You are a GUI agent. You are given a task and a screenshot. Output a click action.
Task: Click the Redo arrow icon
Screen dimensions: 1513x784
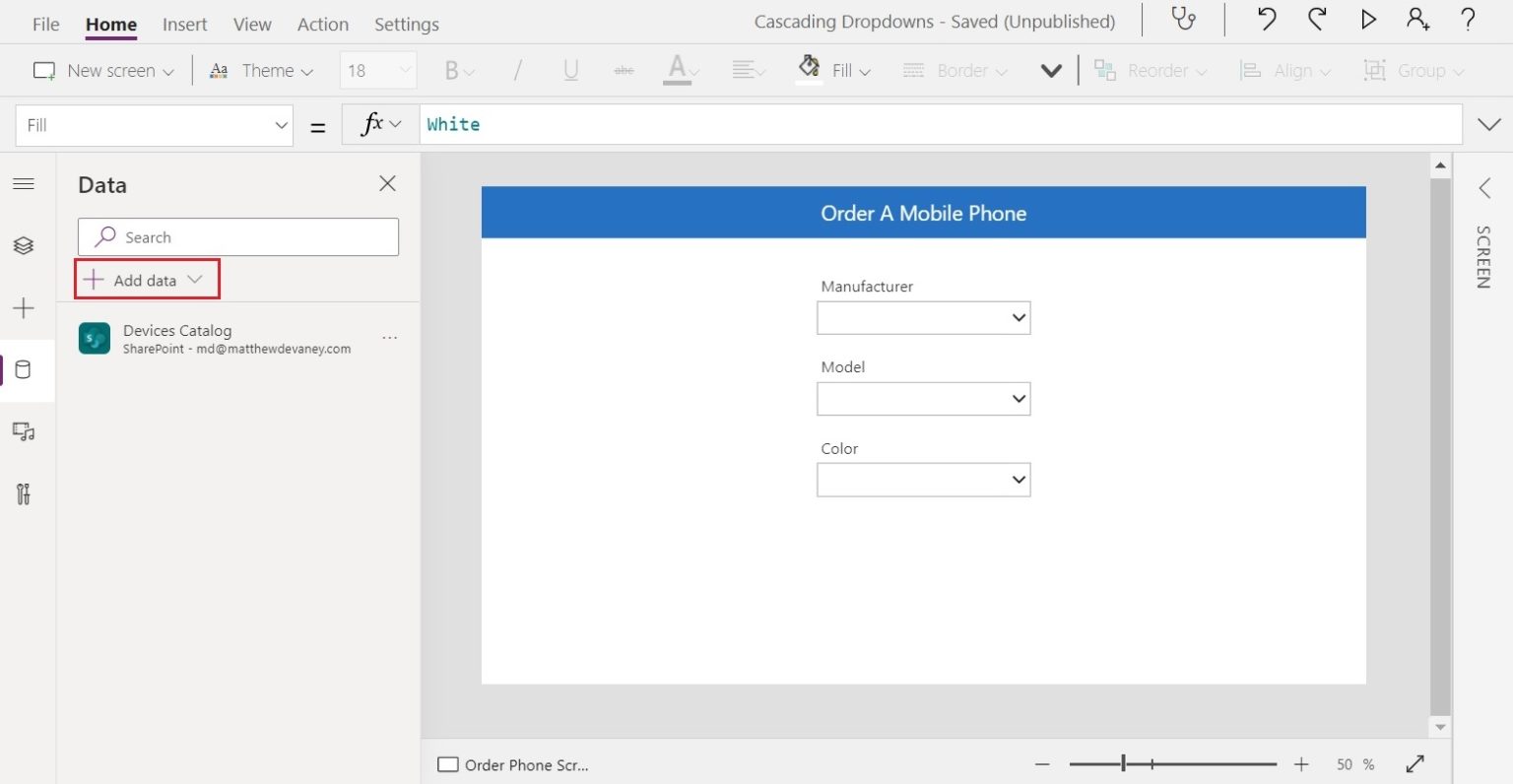click(x=1317, y=20)
